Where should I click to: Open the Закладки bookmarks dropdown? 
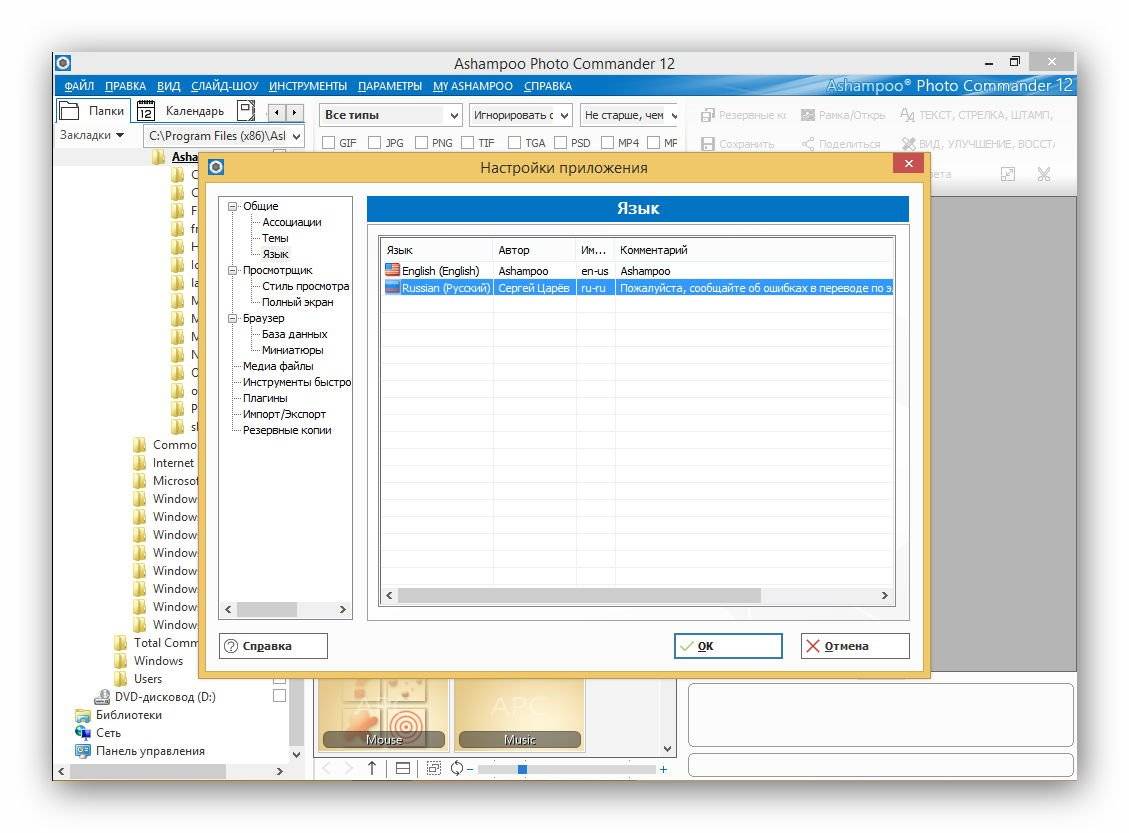(x=92, y=135)
